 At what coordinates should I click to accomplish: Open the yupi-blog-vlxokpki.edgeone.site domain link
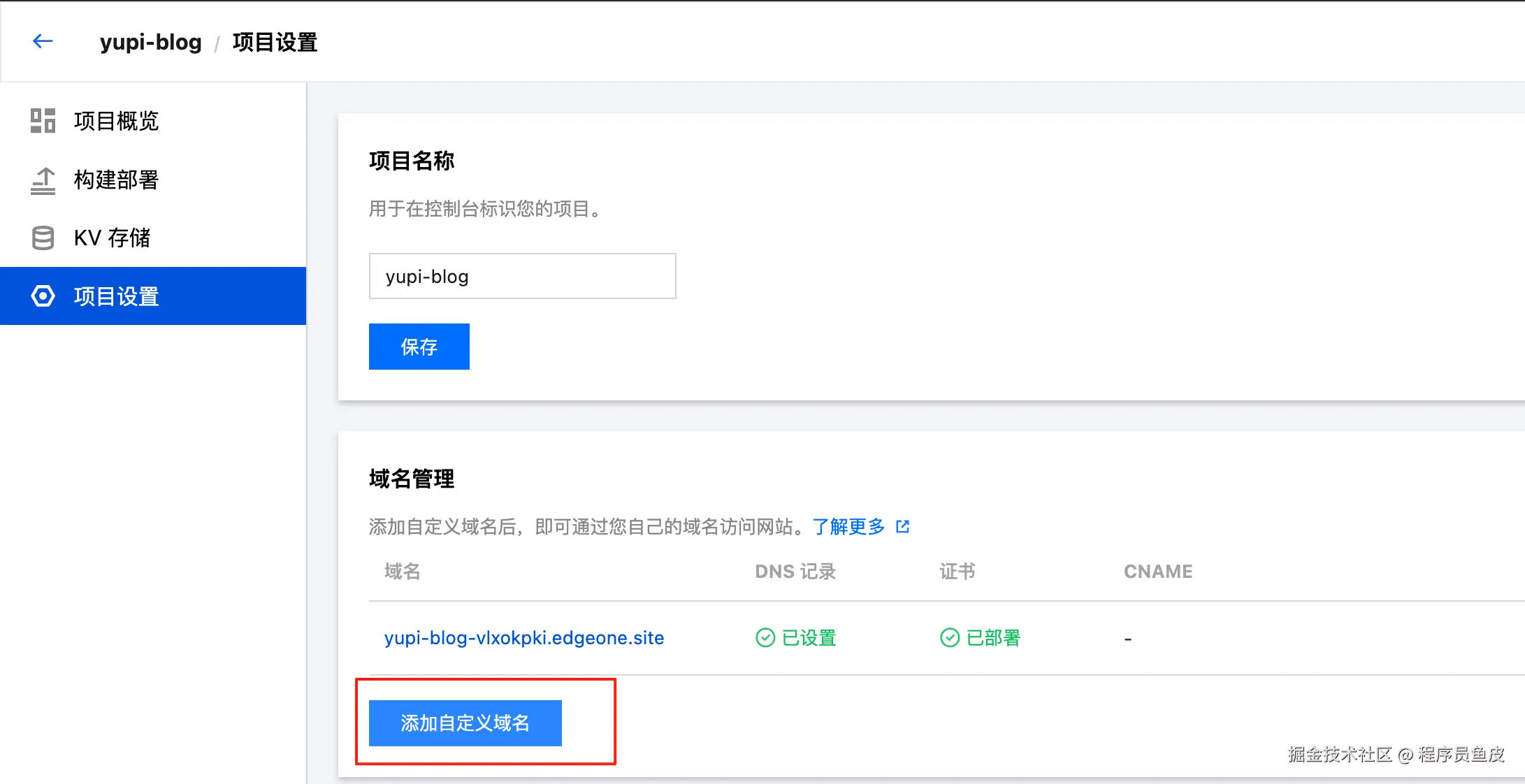click(523, 637)
